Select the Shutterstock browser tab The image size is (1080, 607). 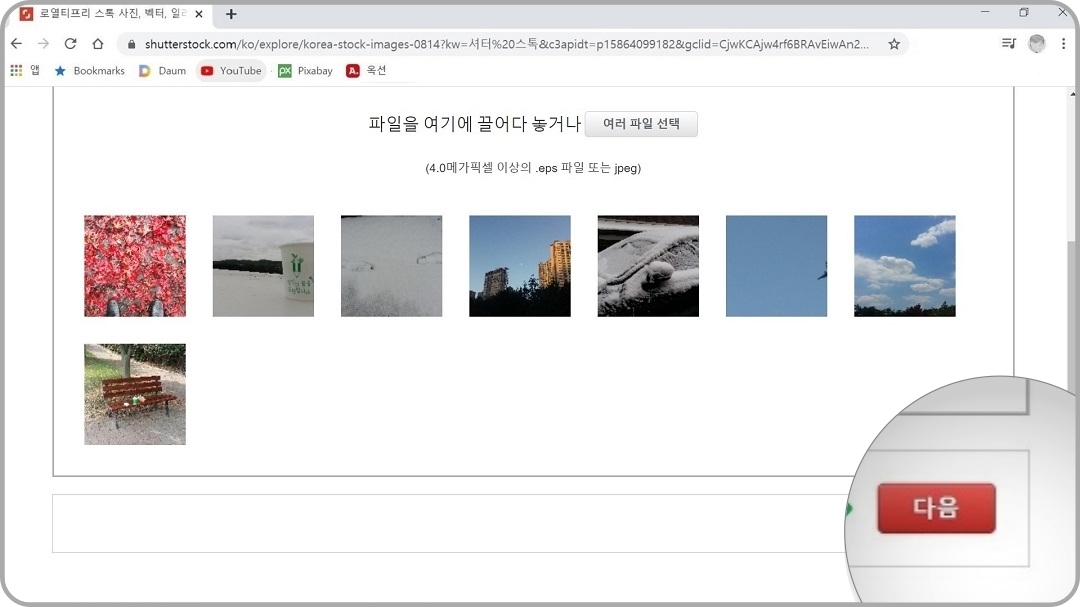[x=110, y=15]
